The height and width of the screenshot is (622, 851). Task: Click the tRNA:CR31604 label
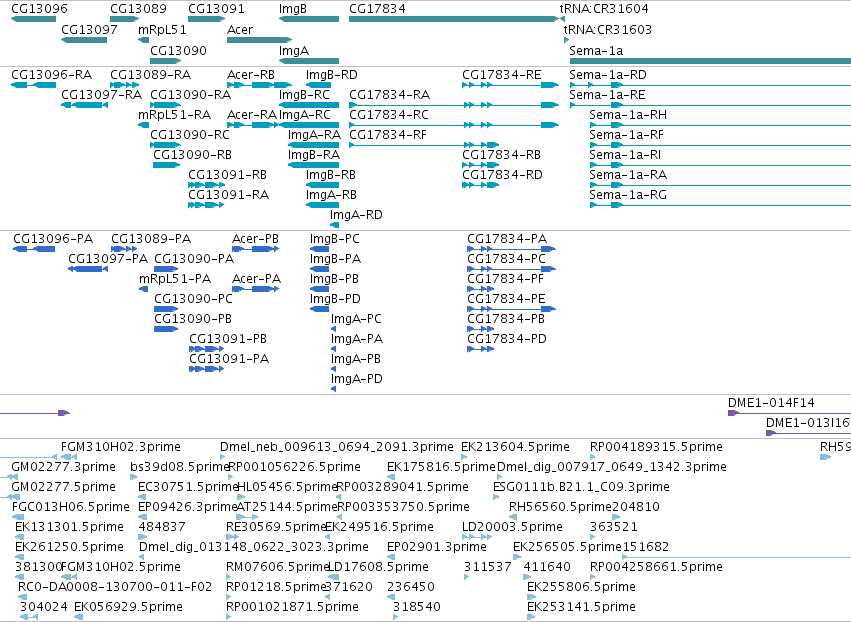pos(604,9)
